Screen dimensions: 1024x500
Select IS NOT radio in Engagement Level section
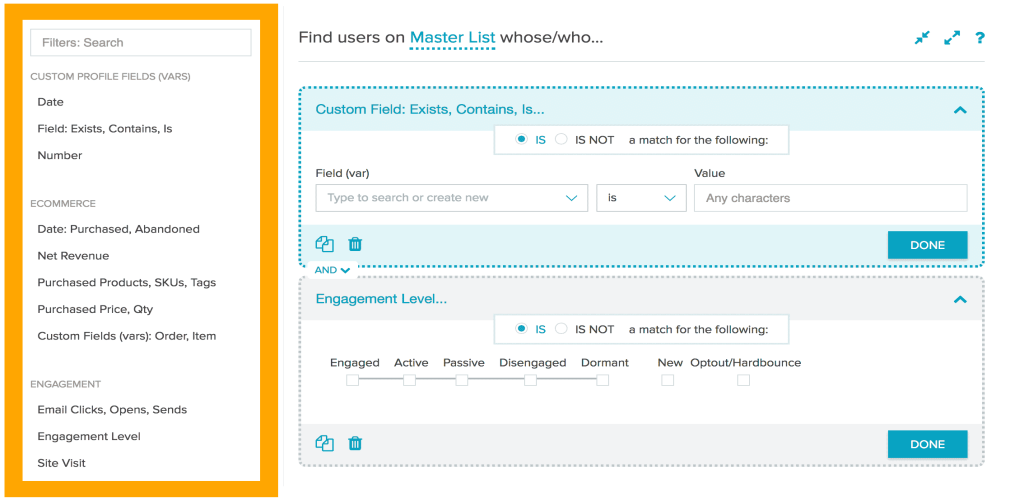coord(561,329)
